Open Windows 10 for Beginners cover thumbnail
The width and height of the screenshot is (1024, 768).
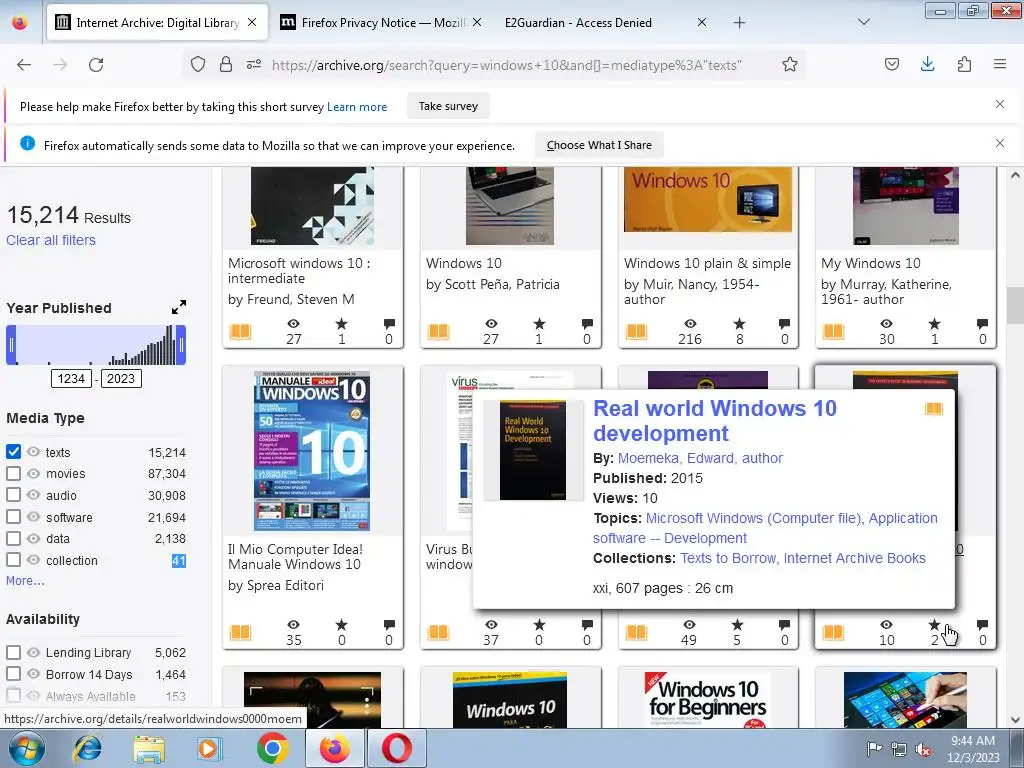(x=707, y=699)
